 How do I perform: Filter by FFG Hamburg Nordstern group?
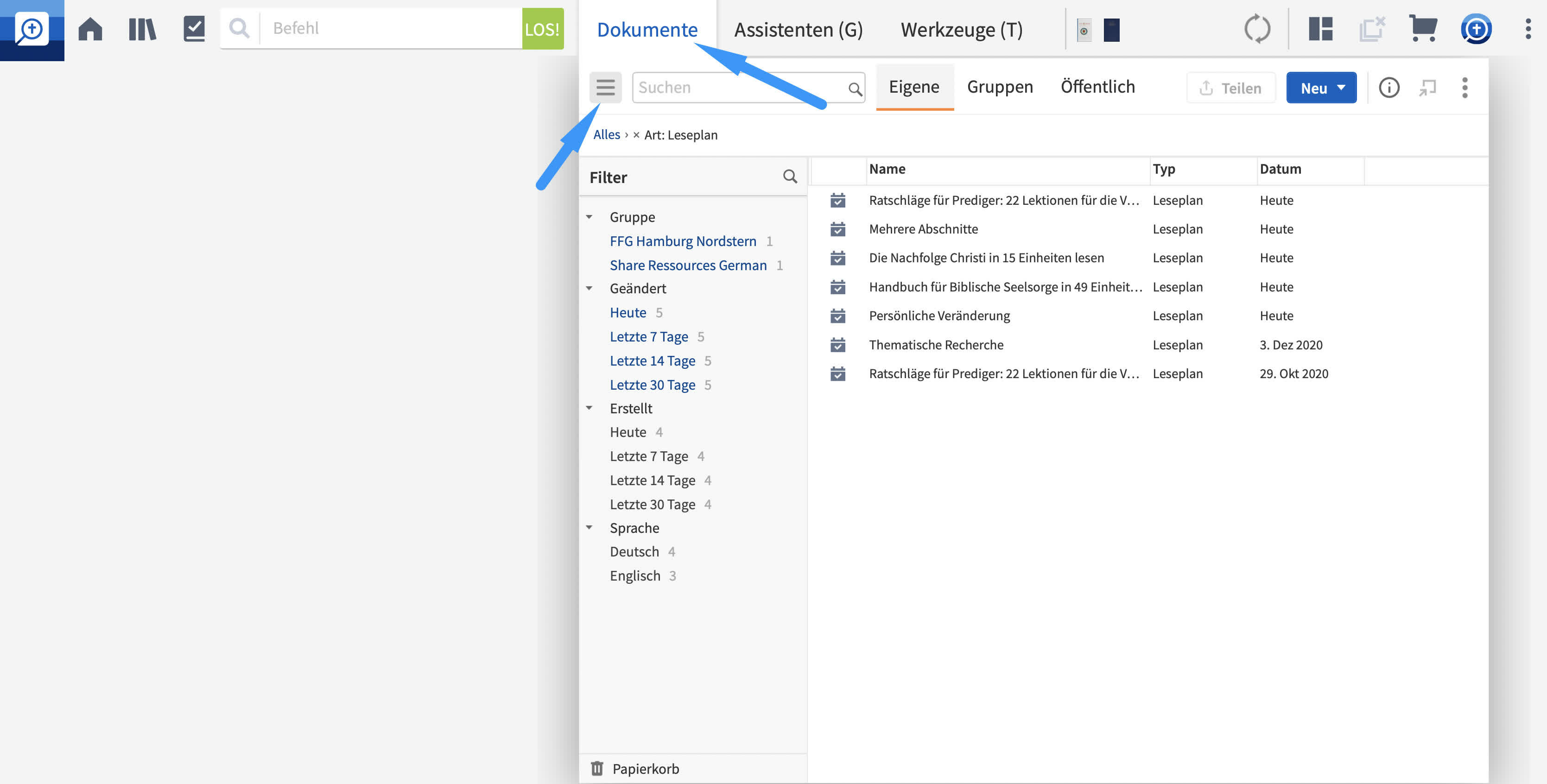click(x=683, y=241)
